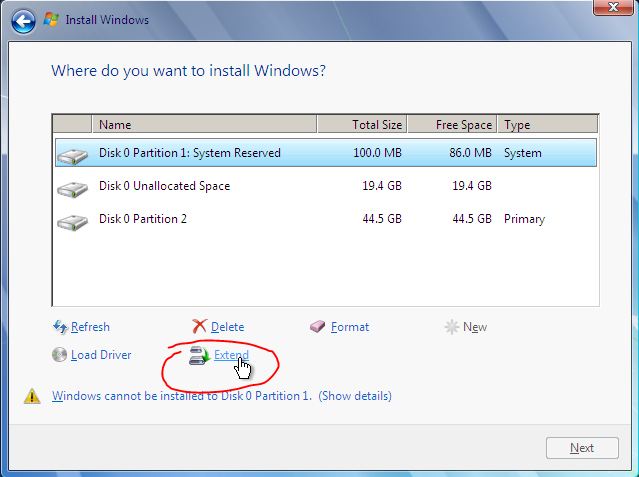Click 44.5 GB total size of Partition 2

pyautogui.click(x=382, y=219)
